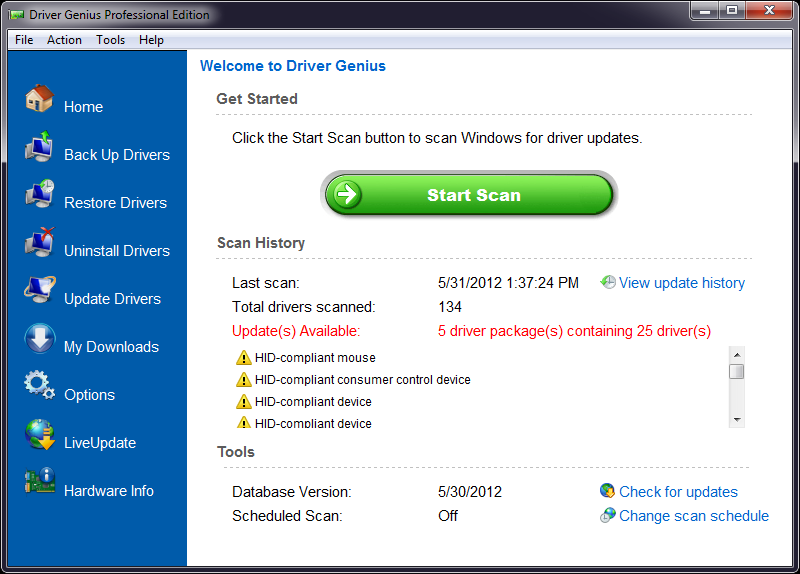Viewport: 800px width, 574px height.
Task: Click the red Update(s) Available label
Action: (x=296, y=331)
